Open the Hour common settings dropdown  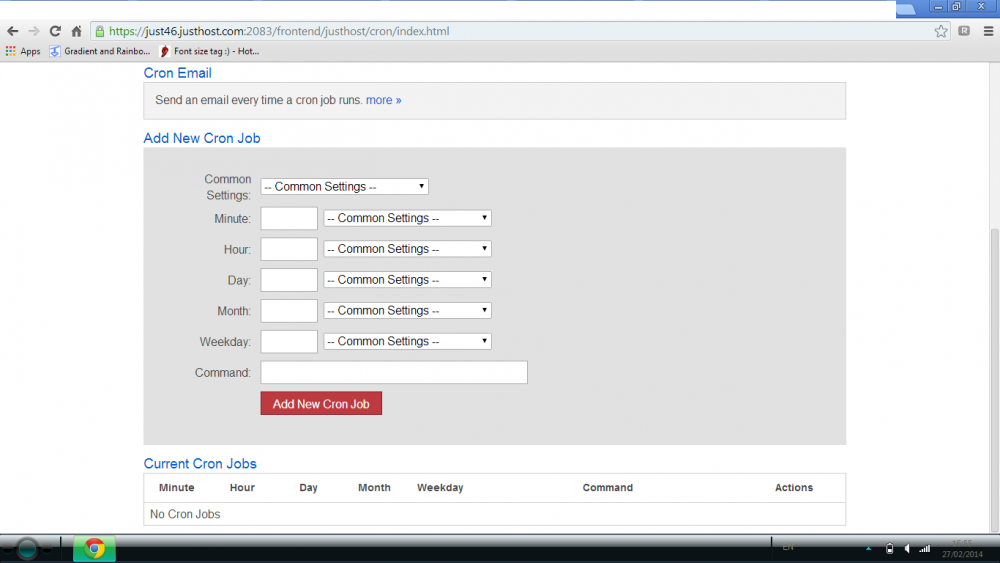point(407,249)
